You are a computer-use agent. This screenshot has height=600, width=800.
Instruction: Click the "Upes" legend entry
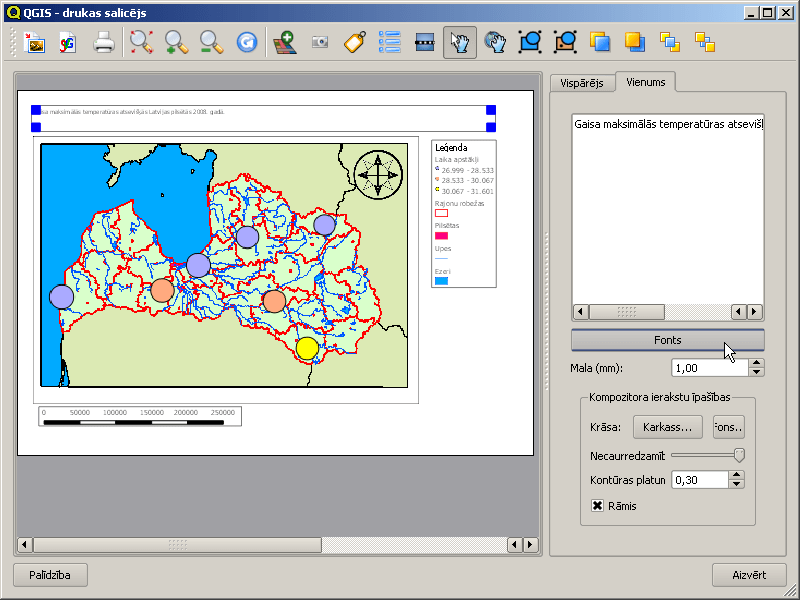pyautogui.click(x=443, y=248)
